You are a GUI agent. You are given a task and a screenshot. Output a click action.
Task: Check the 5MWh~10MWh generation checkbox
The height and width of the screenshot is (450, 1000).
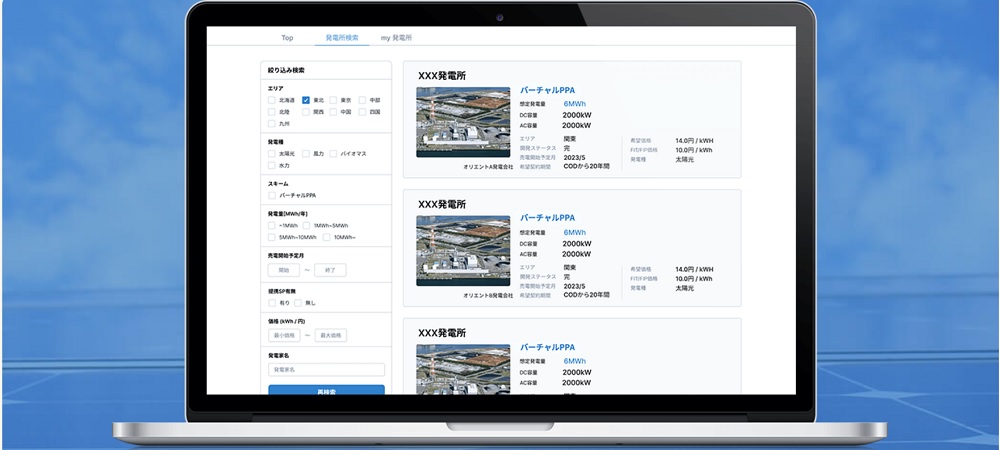click(x=272, y=237)
